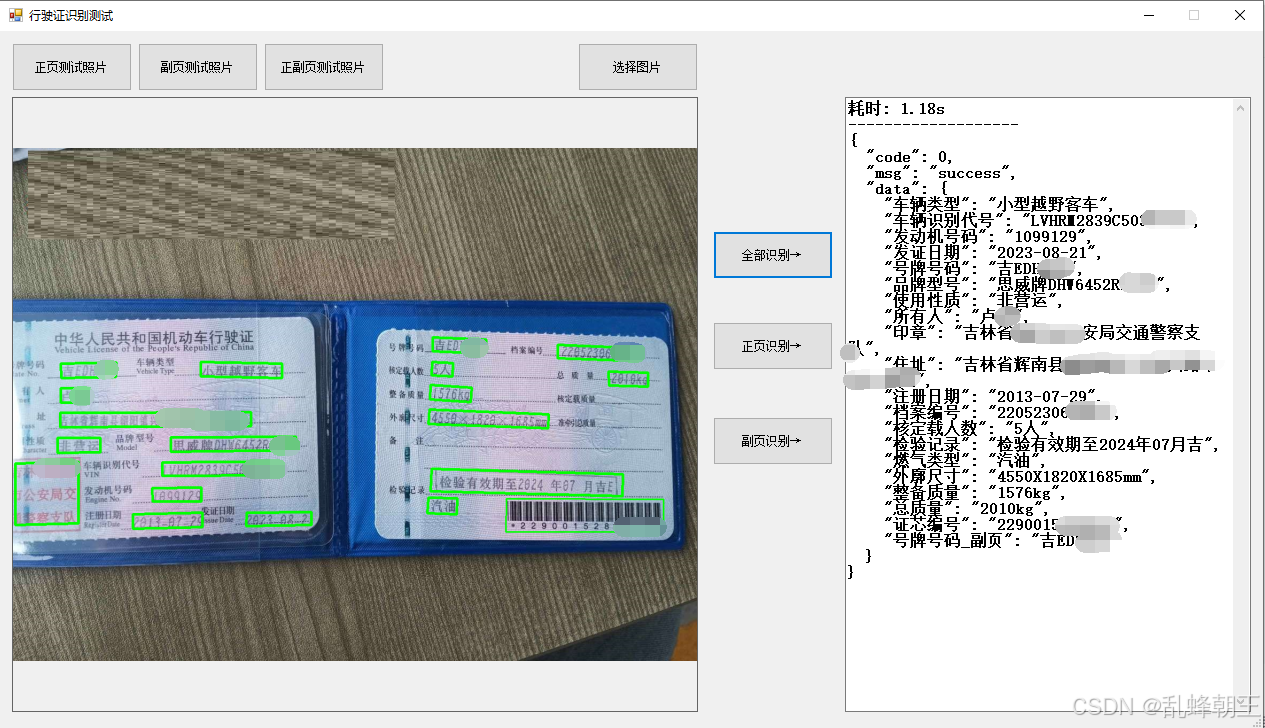Run 副页识别 recognition
Viewport: 1265px width, 728px height.
(x=772, y=440)
